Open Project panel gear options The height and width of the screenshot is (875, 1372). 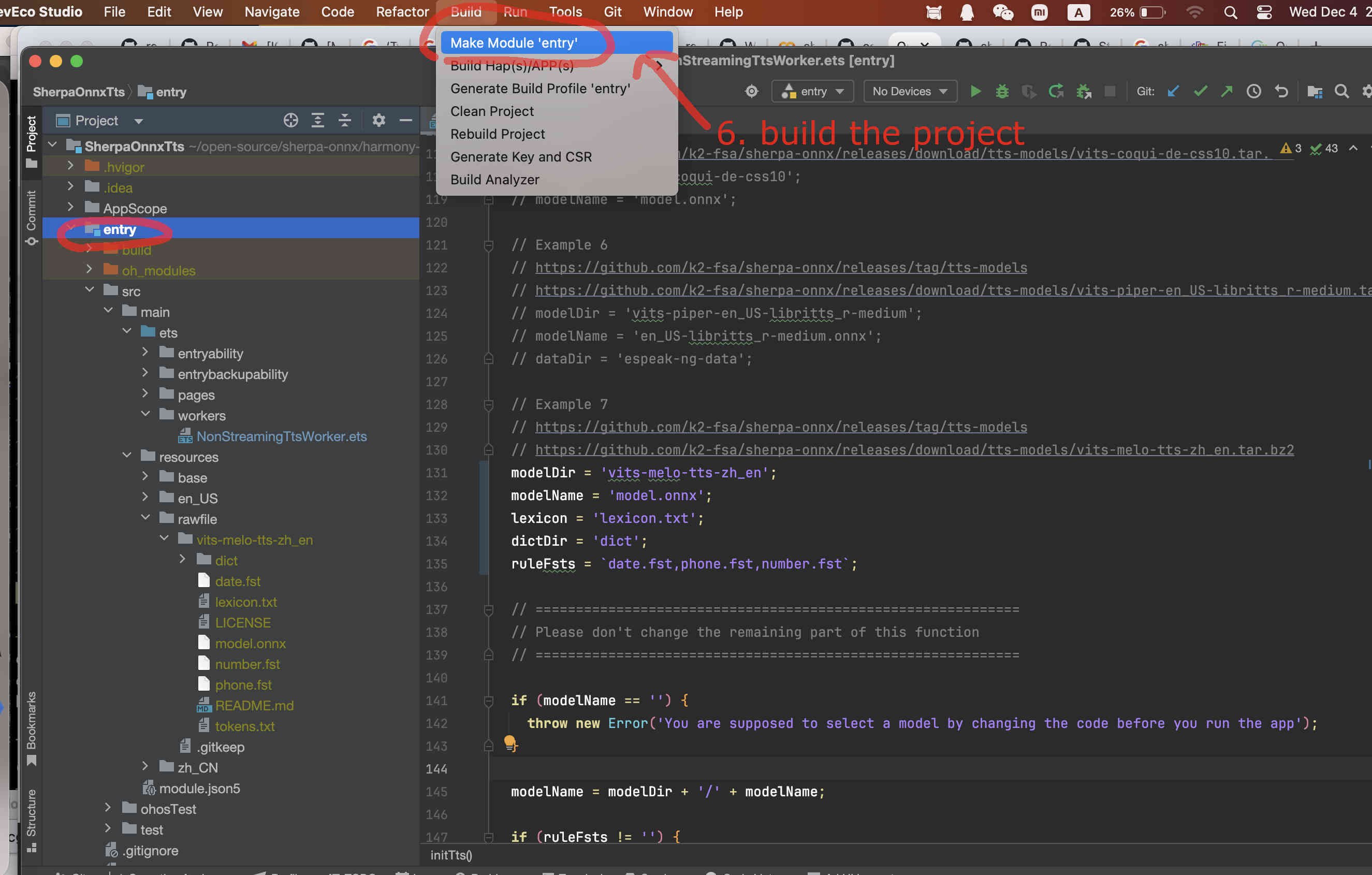pos(378,120)
